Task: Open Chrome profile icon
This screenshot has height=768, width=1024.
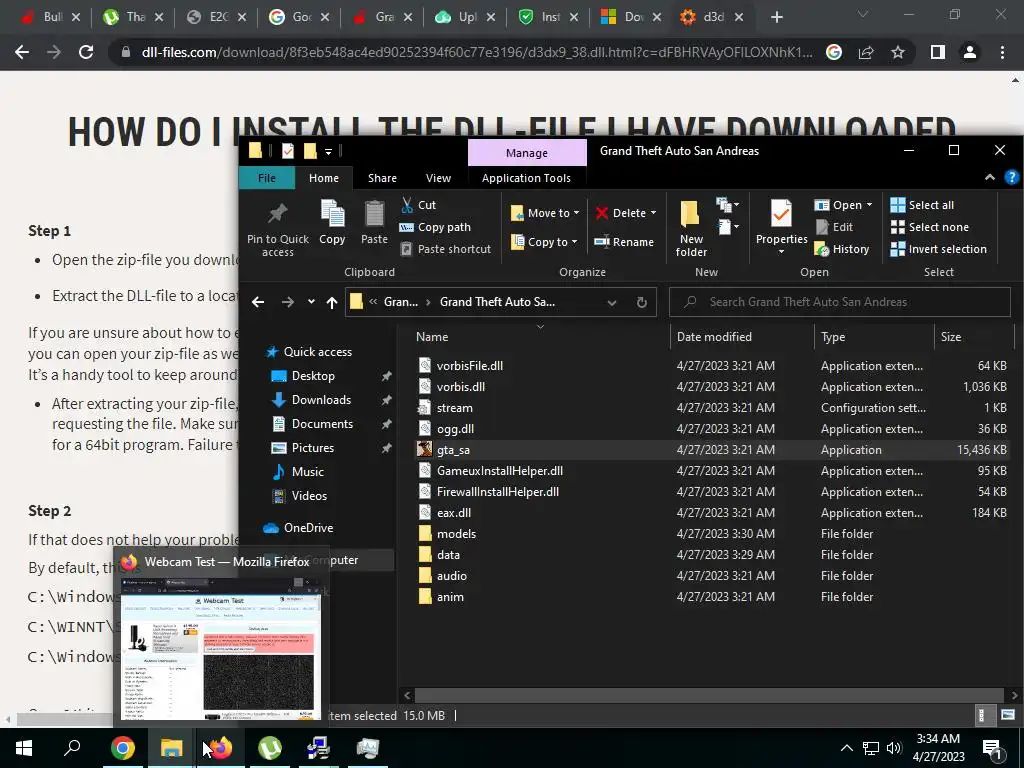Action: (x=970, y=52)
